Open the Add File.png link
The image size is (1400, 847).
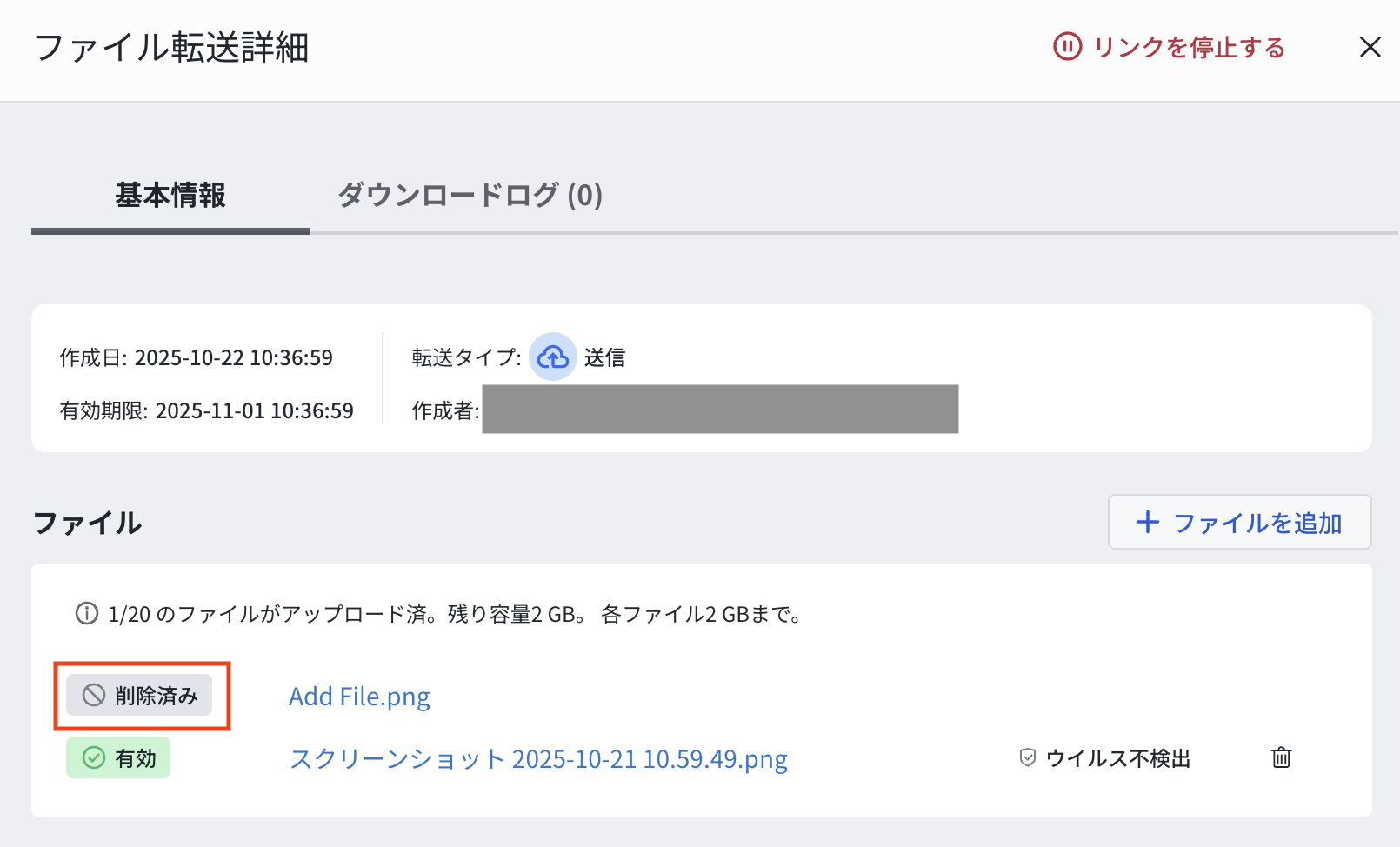(359, 697)
